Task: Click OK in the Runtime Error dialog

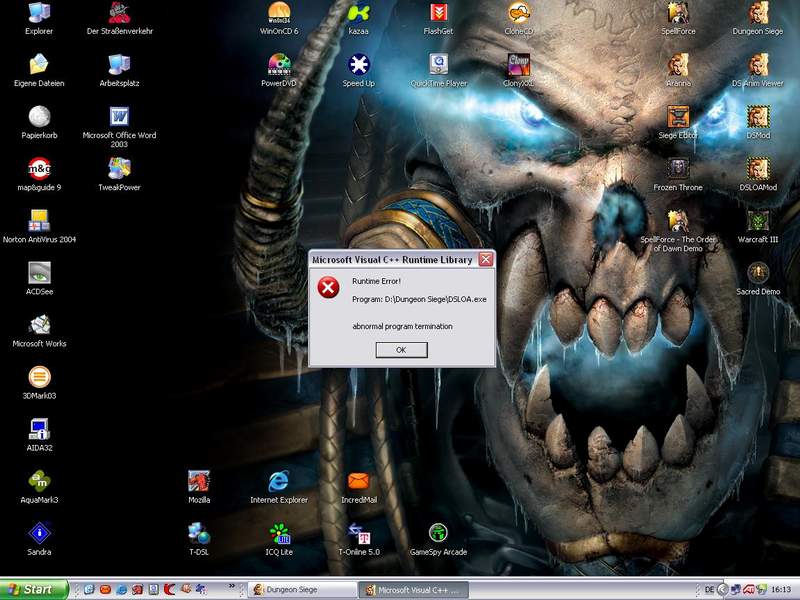Action: 401,350
